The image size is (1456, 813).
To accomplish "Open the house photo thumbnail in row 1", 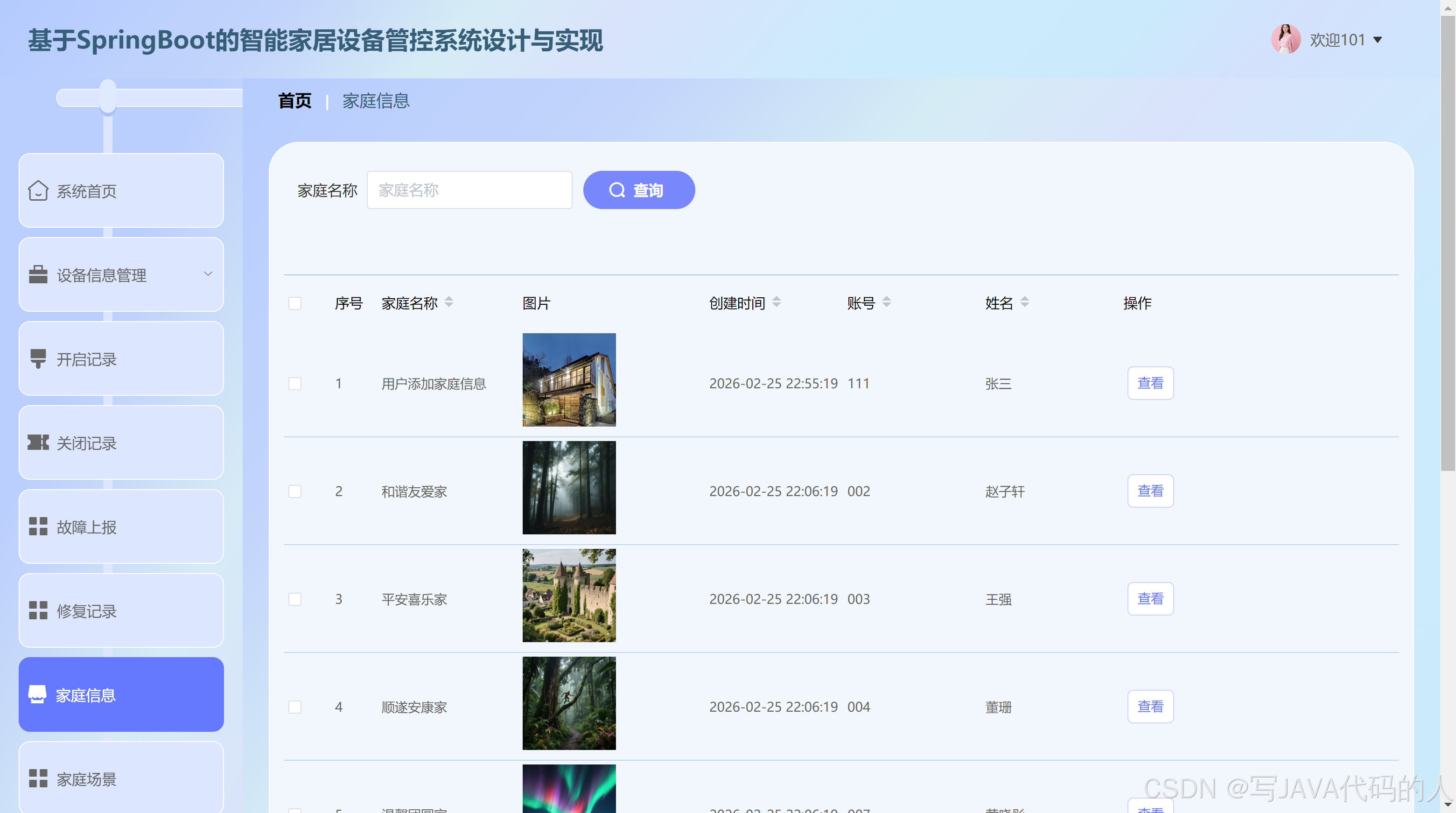I will point(568,379).
